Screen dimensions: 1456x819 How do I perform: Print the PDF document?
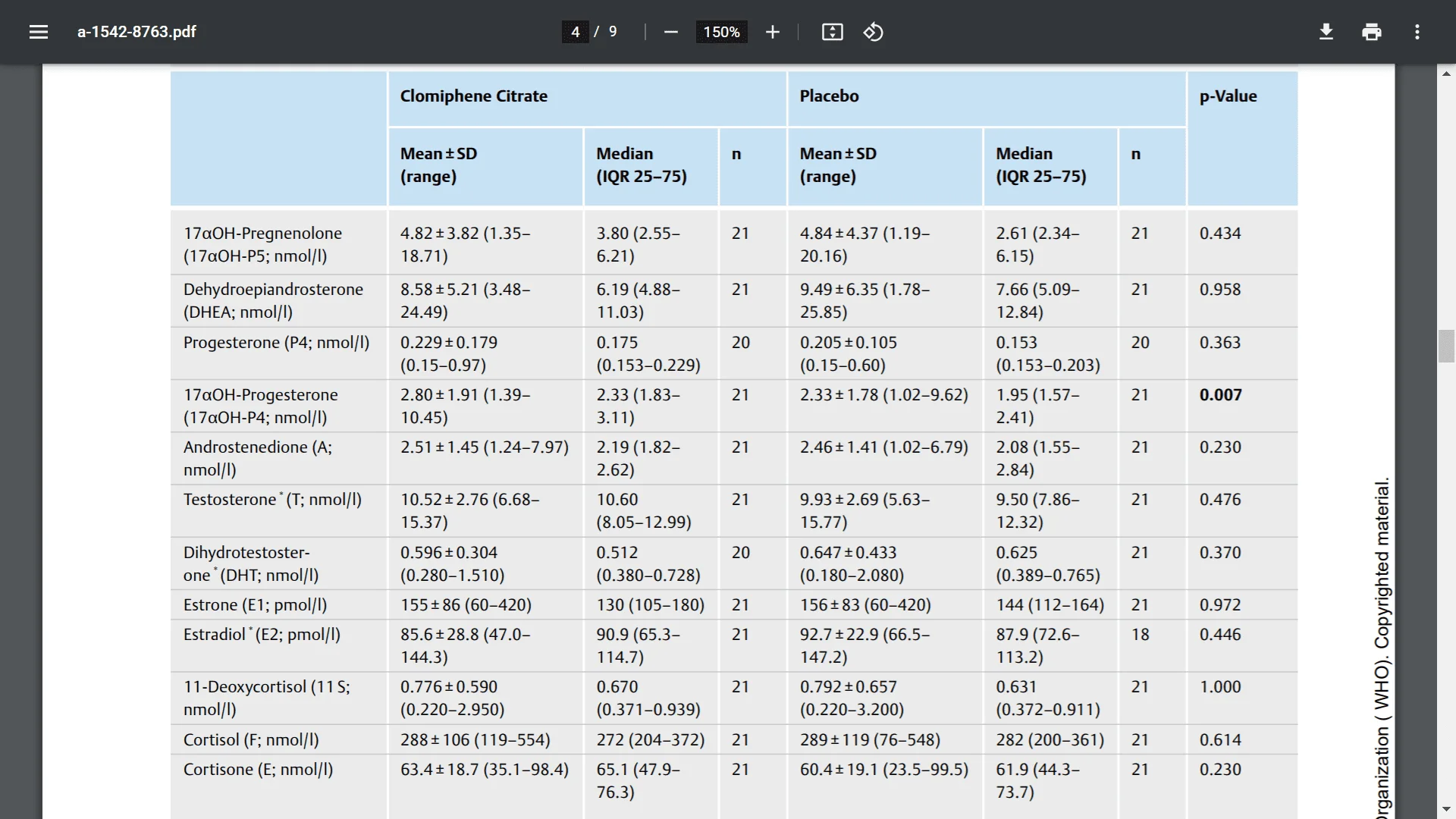pos(1371,32)
